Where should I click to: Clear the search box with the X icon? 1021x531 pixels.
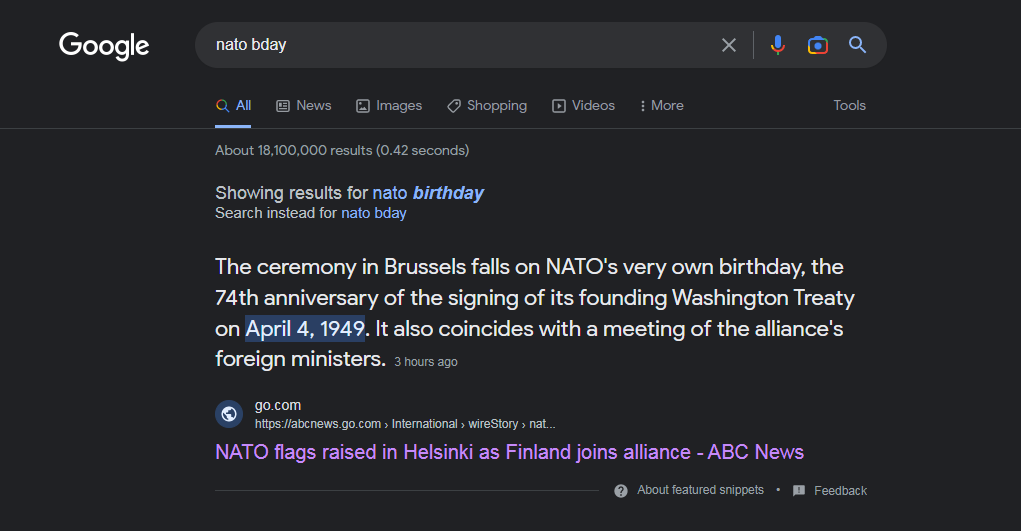coord(729,45)
